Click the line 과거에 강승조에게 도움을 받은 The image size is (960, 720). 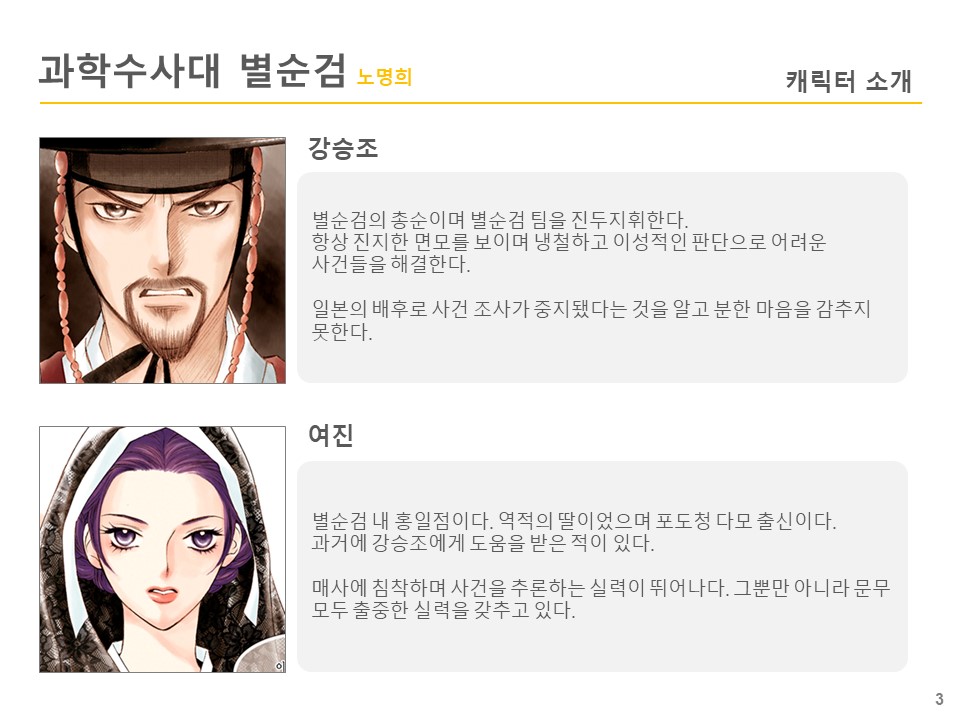(x=483, y=542)
